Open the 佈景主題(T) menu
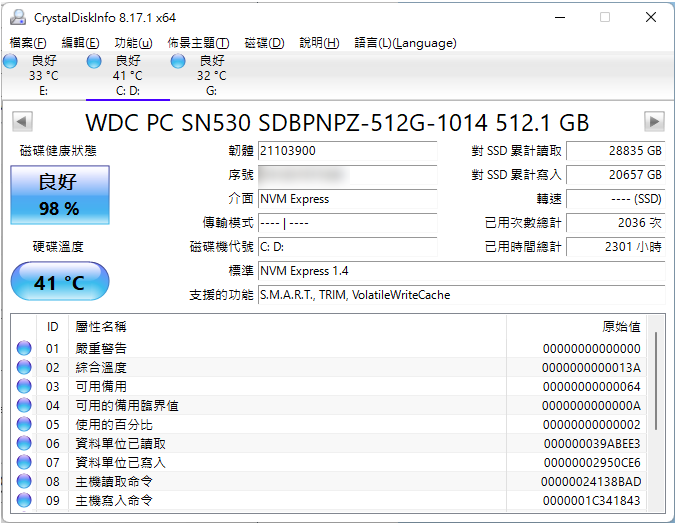This screenshot has width=676, height=525. point(198,43)
